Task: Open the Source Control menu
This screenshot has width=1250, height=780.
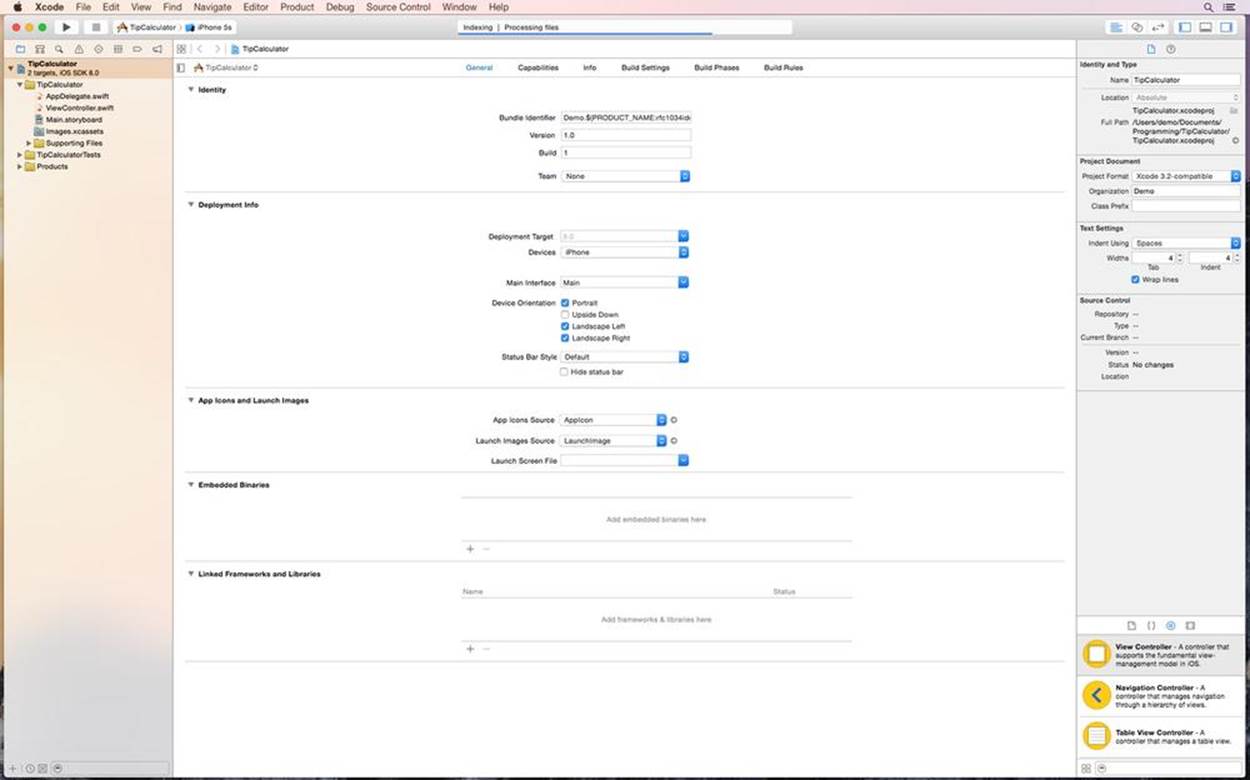Action: (x=398, y=7)
